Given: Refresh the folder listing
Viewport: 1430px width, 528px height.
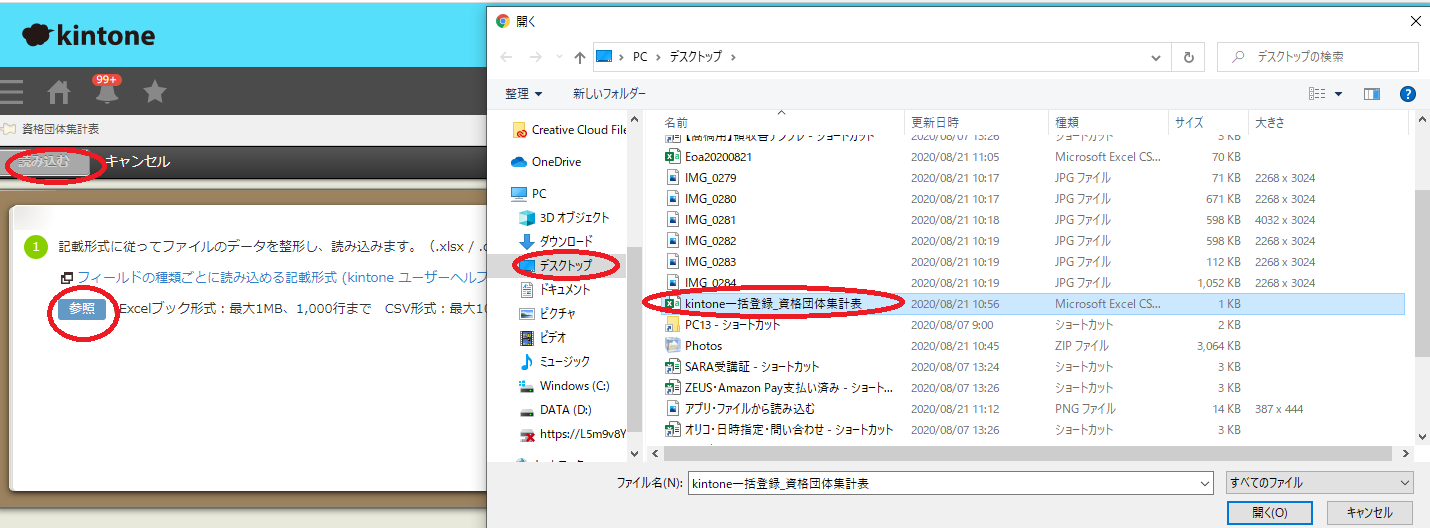Looking at the screenshot, I should pyautogui.click(x=1188, y=57).
